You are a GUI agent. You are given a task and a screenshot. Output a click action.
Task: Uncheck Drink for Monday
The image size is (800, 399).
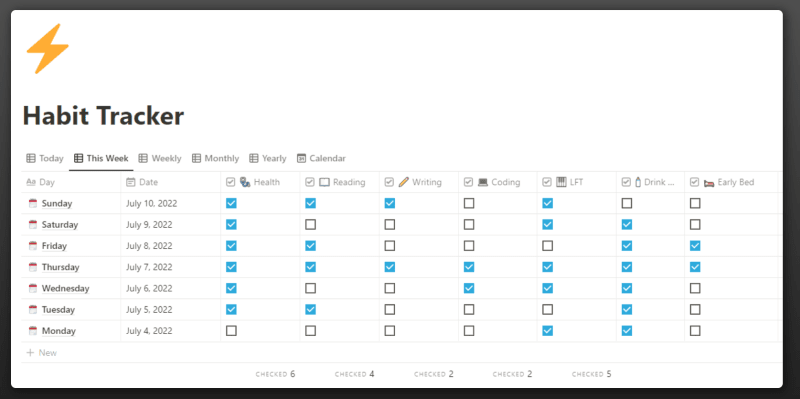pyautogui.click(x=627, y=331)
